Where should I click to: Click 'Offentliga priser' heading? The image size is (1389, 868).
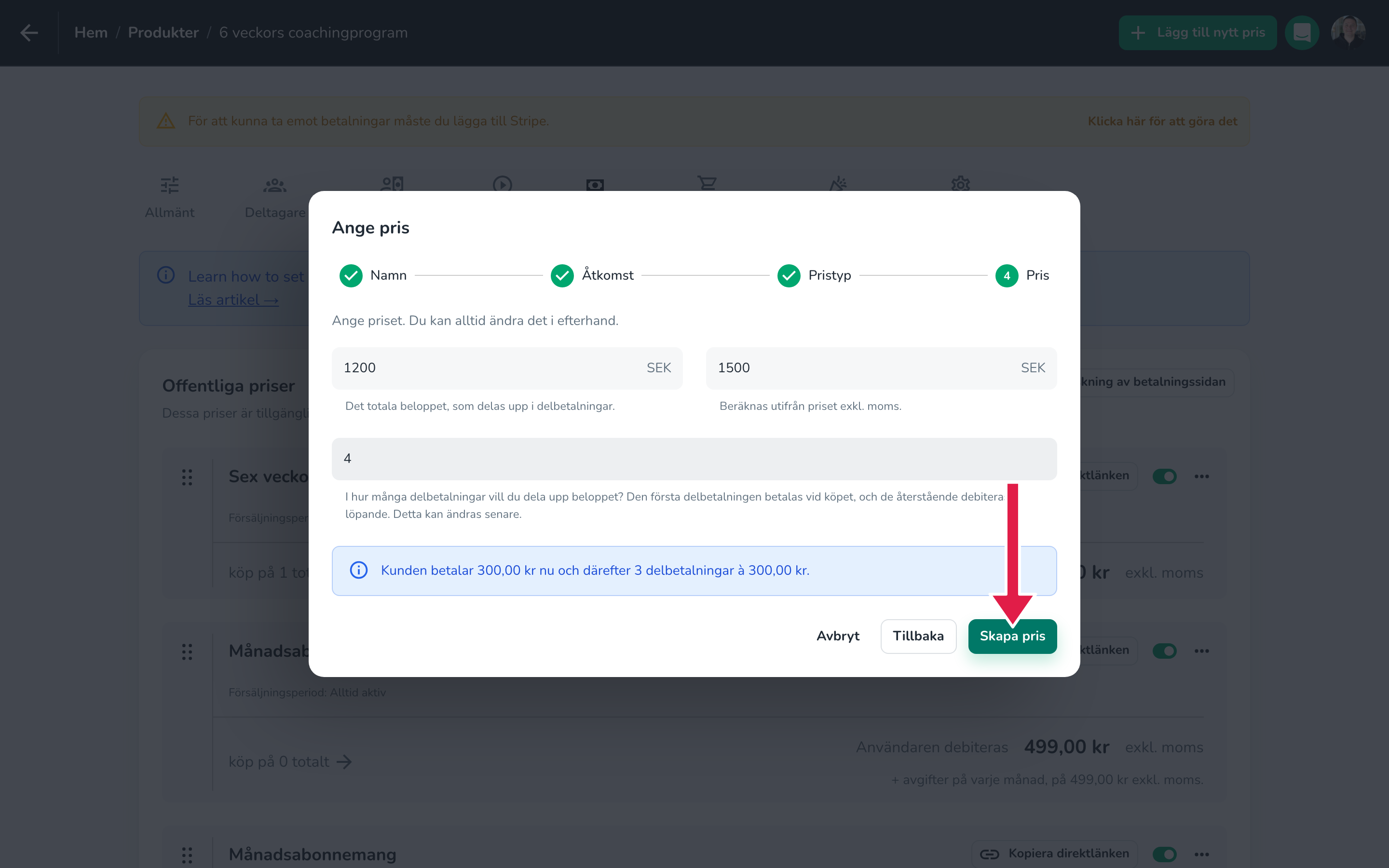pos(229,386)
